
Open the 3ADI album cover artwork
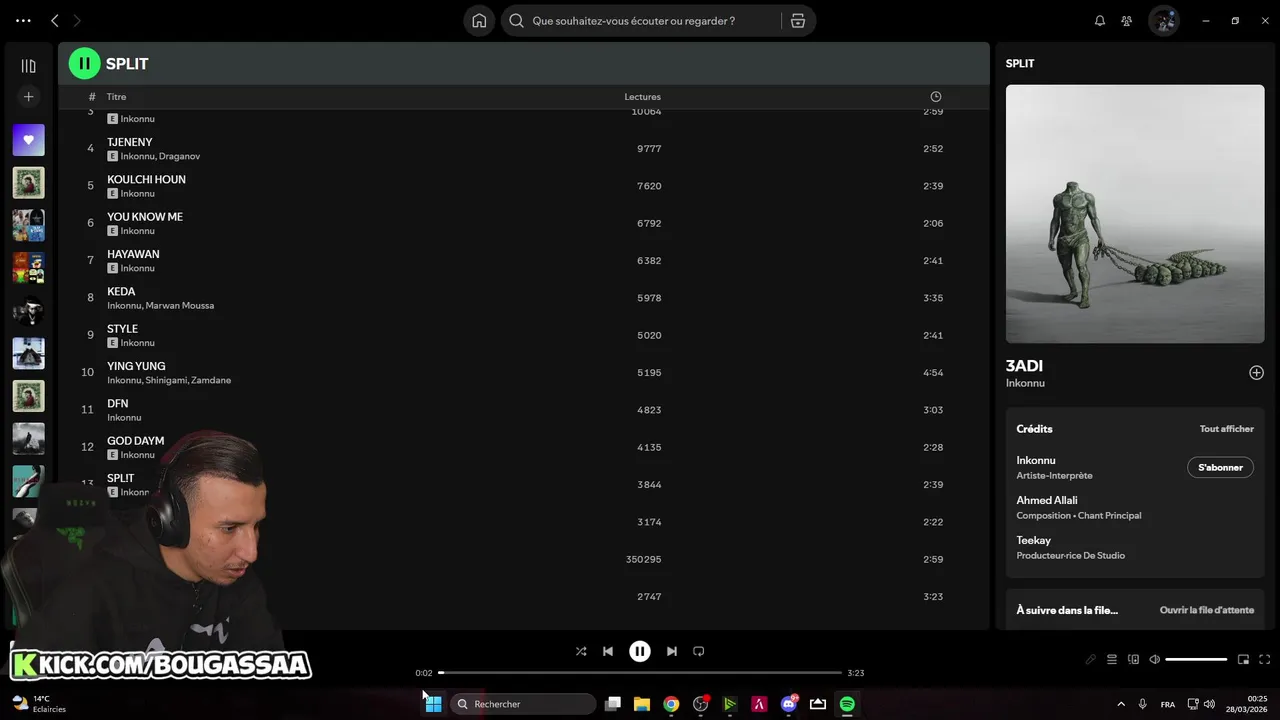1135,214
